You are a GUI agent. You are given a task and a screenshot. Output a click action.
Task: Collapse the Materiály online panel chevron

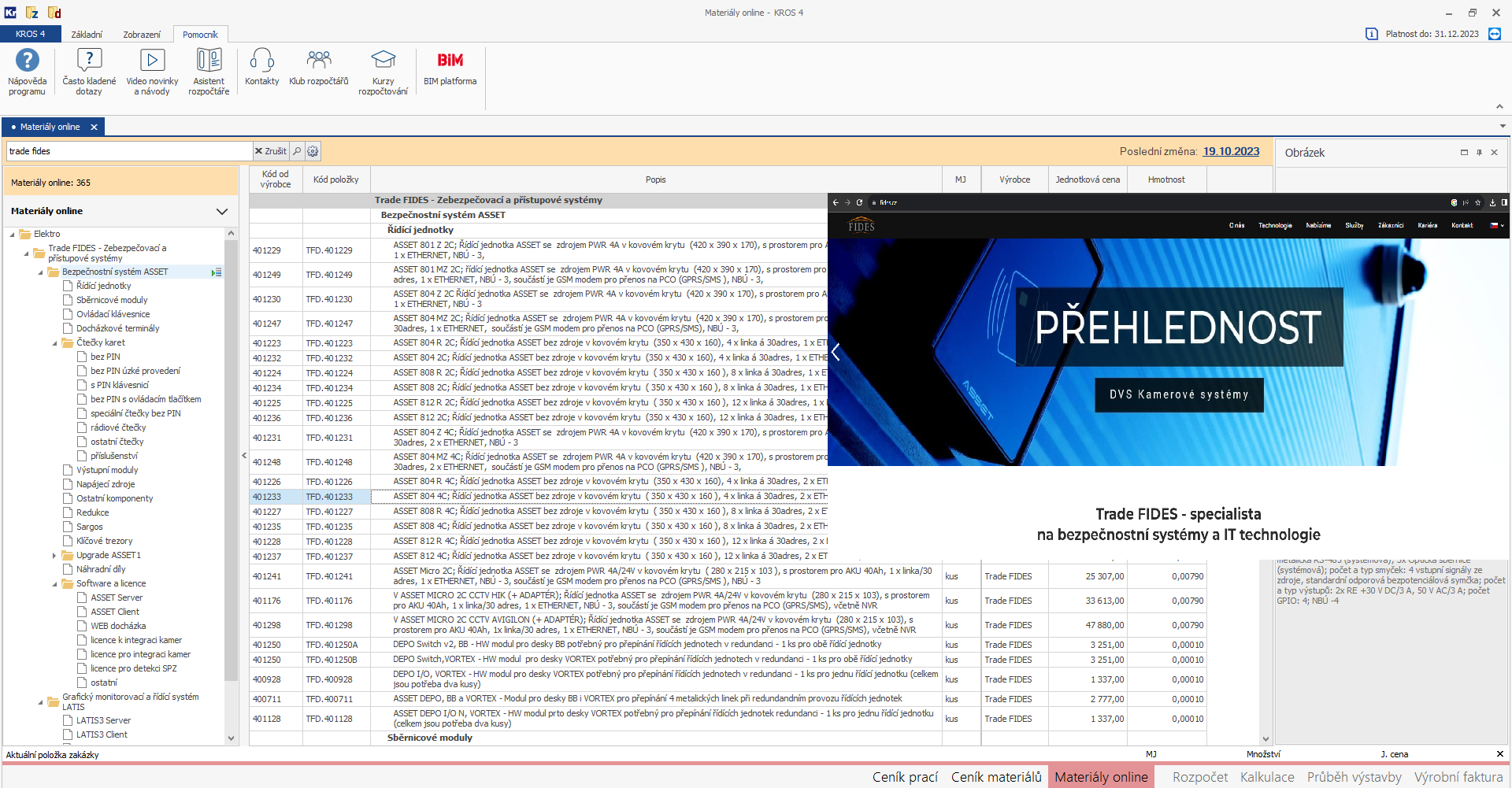coord(221,211)
